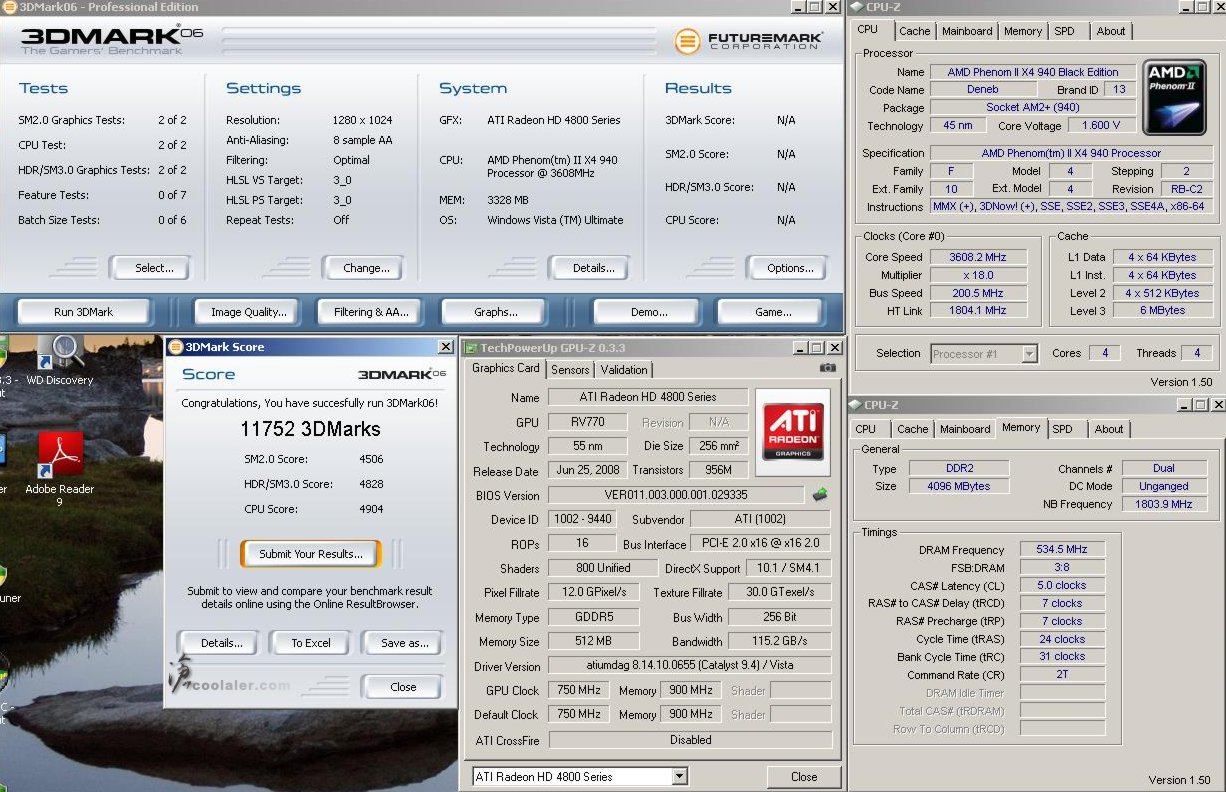Click the Run 3DMark button
The width and height of the screenshot is (1226, 792).
(x=84, y=312)
